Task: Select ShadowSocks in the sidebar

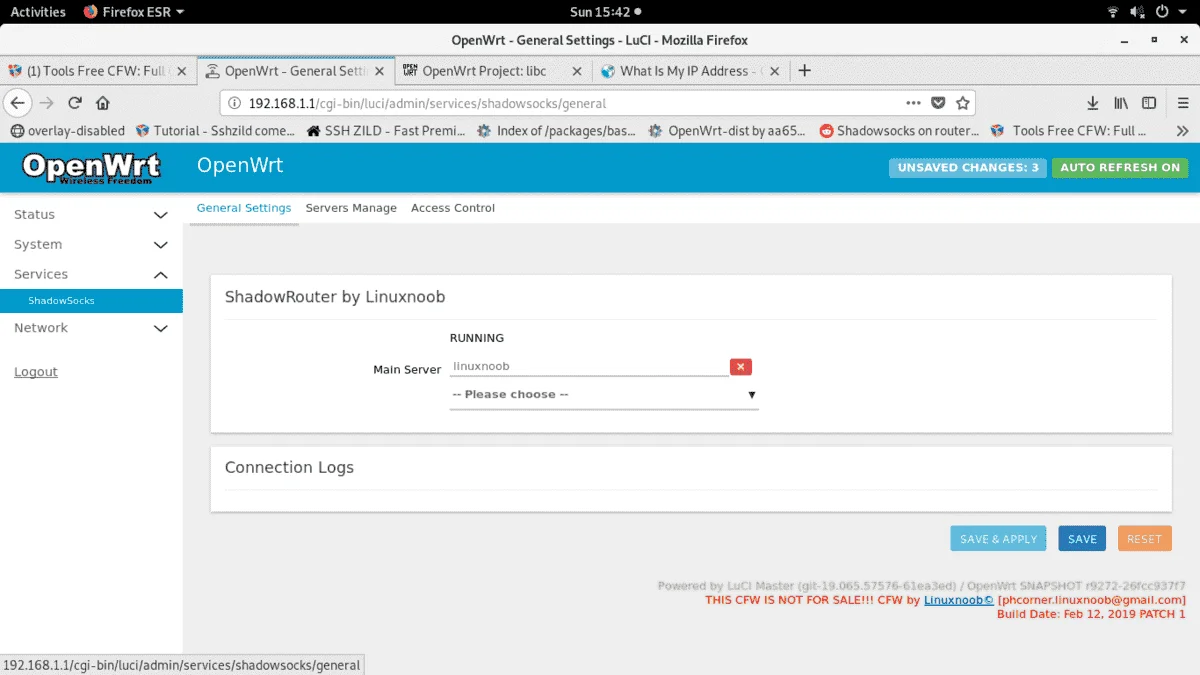Action: [91, 301]
